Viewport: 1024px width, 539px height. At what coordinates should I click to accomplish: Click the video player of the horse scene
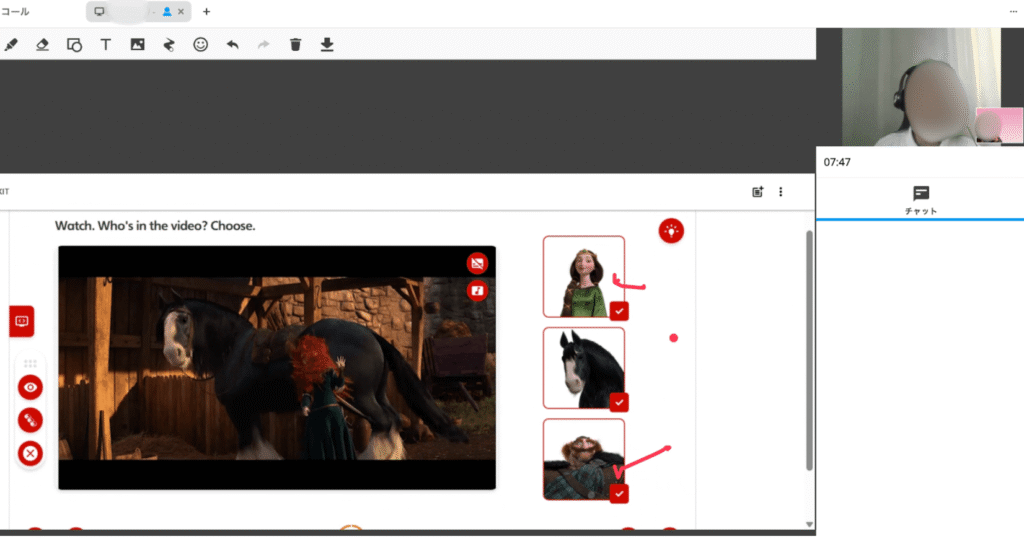(277, 367)
